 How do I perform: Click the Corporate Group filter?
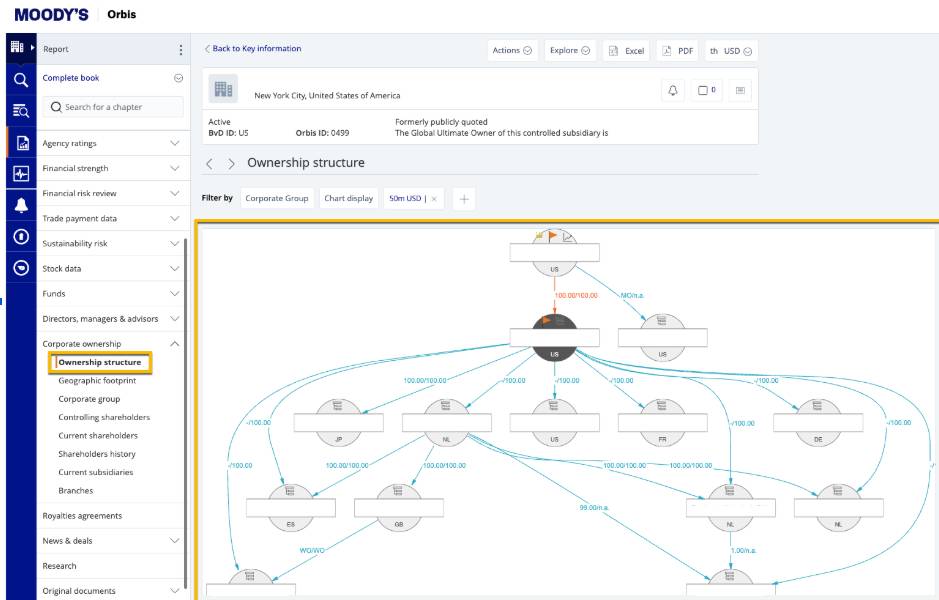click(x=277, y=198)
